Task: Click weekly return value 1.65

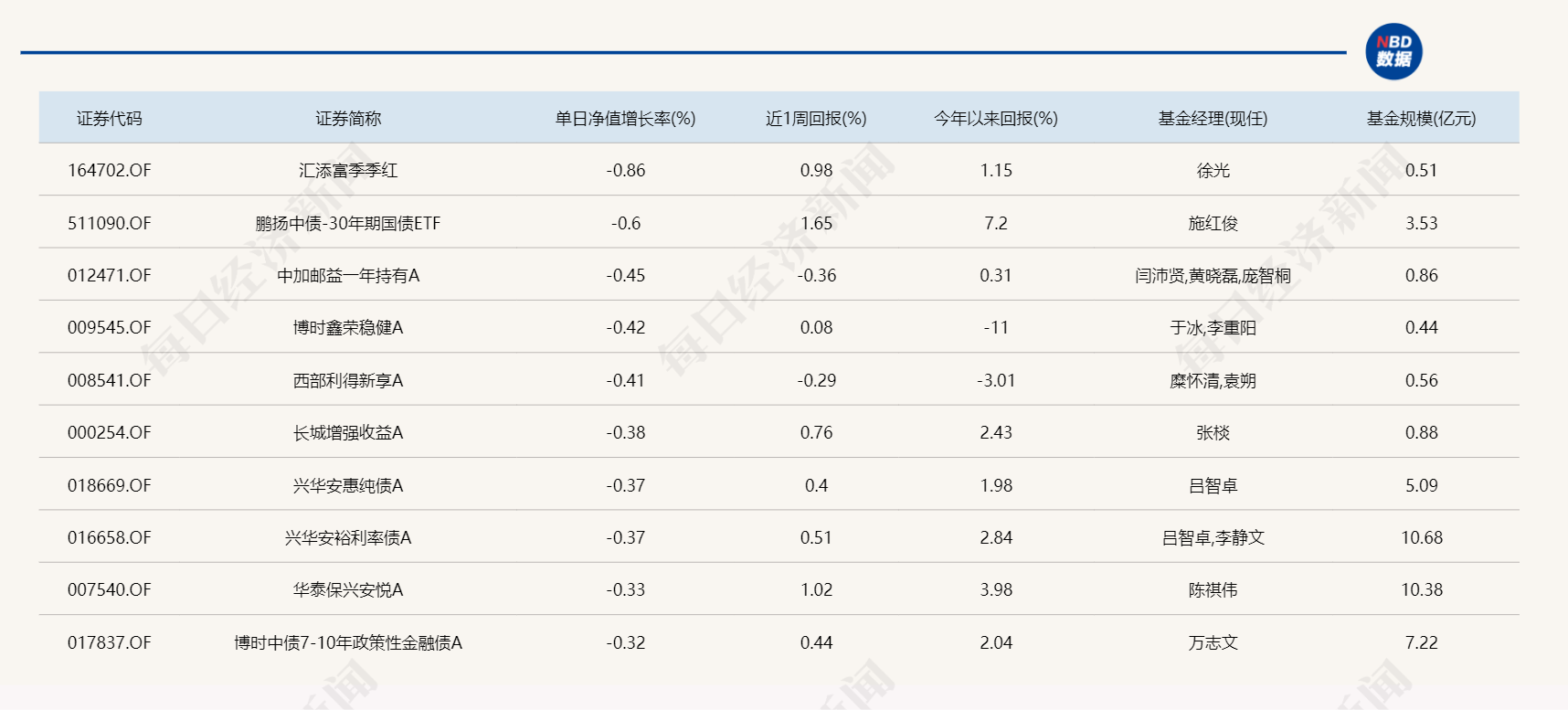Action: [x=816, y=223]
